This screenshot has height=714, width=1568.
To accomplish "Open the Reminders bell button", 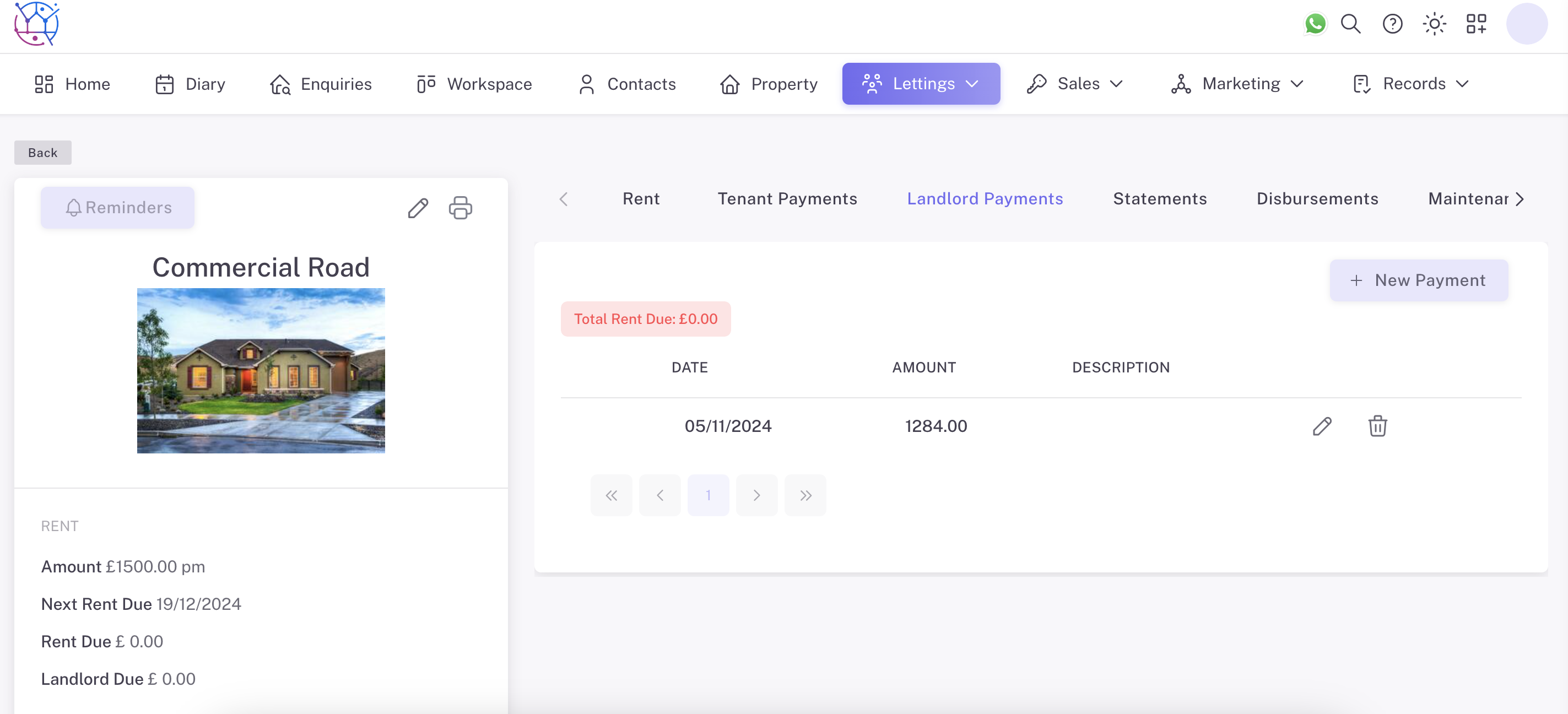I will (x=117, y=208).
